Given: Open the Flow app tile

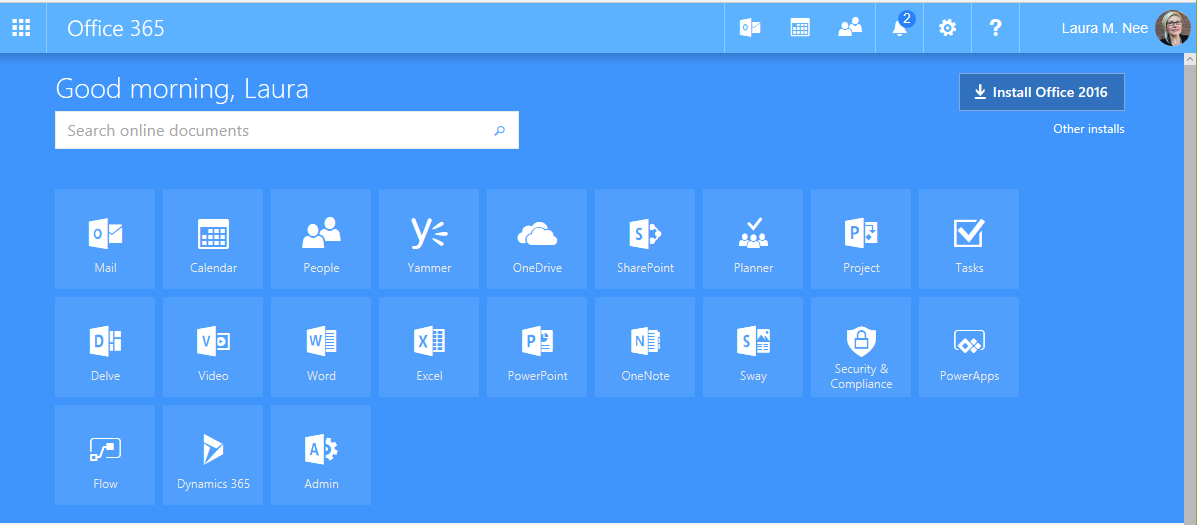Looking at the screenshot, I should tap(105, 455).
